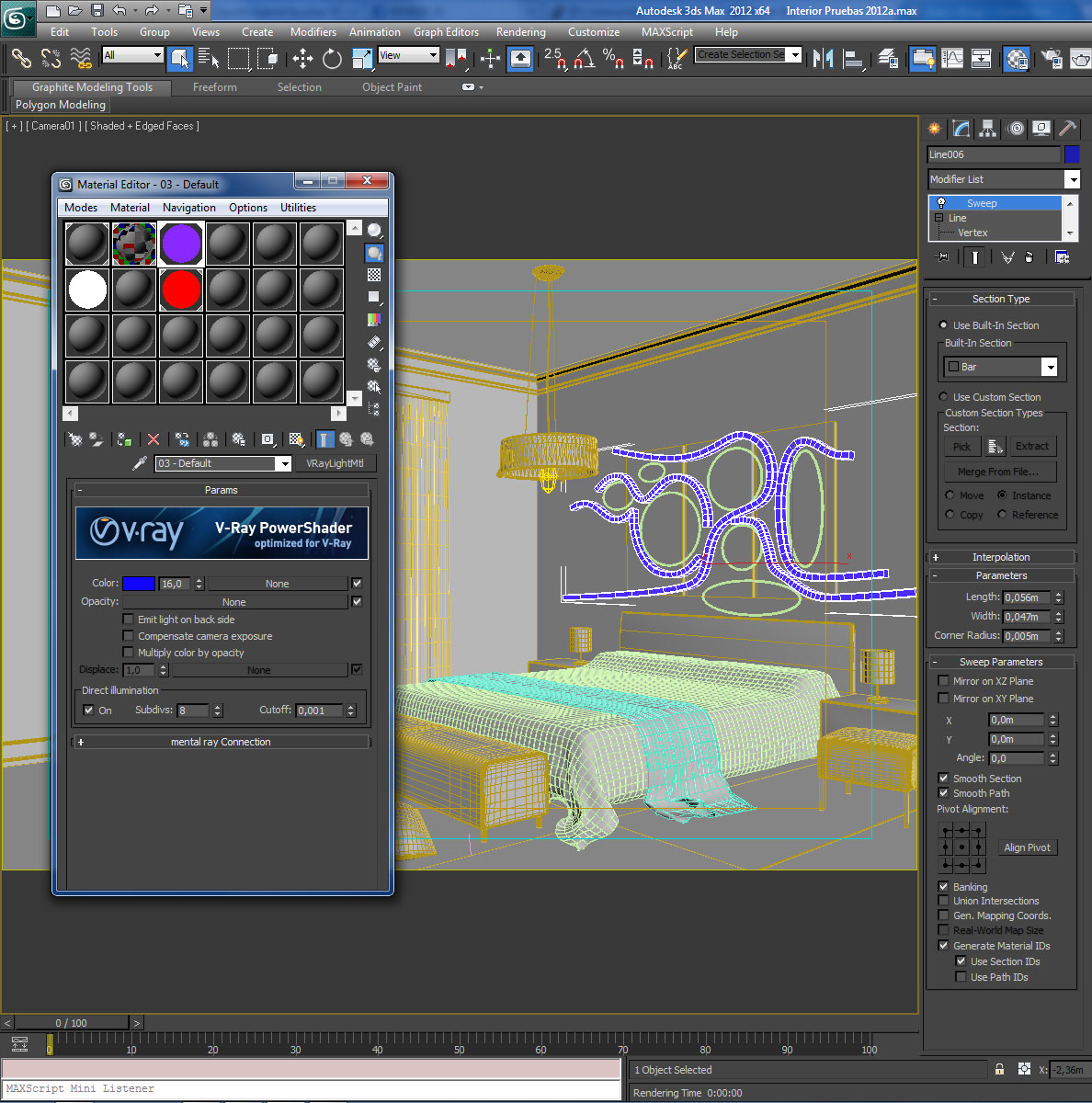Choose the Select and Scale tool
Viewport: 1092px width, 1103px height.
pos(362,59)
